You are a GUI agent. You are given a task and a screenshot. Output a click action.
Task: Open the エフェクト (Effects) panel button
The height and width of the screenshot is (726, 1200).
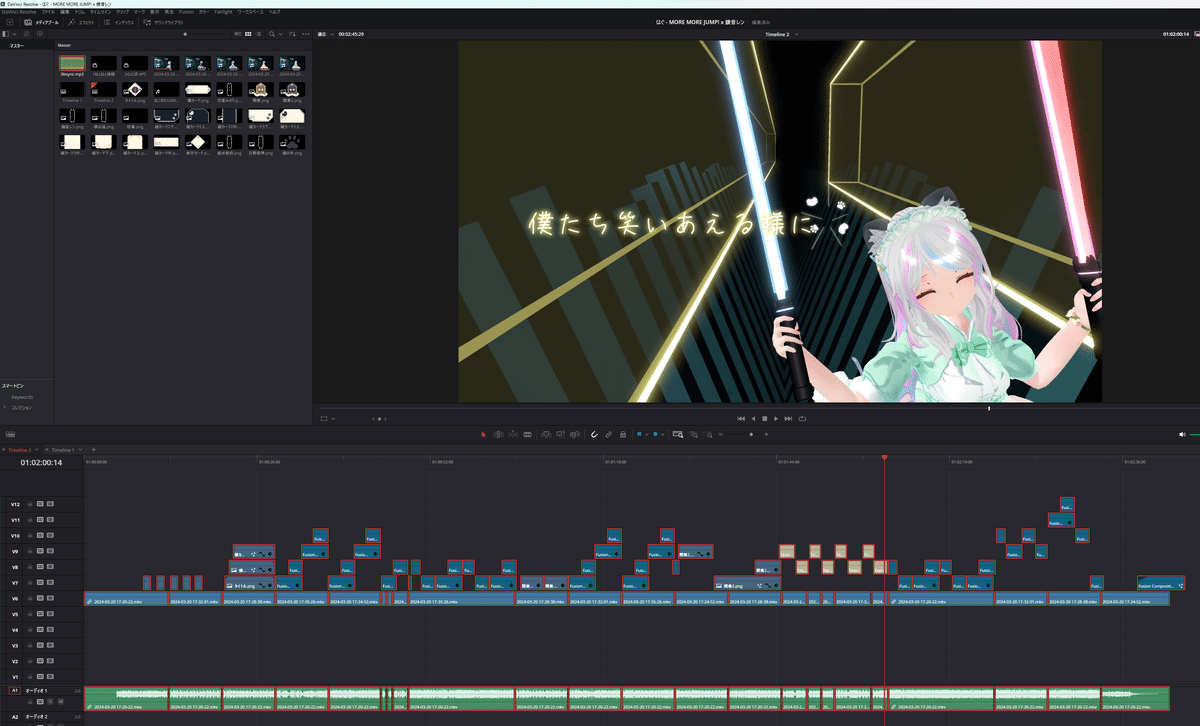tap(81, 22)
